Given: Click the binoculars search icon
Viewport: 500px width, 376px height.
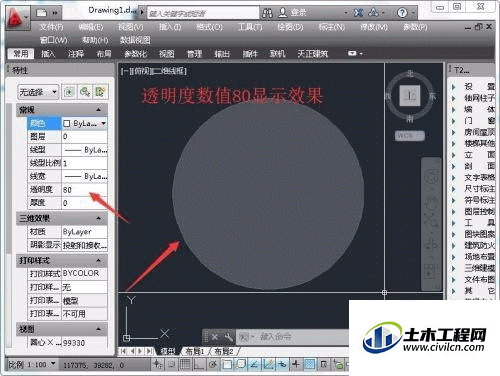Looking at the screenshot, I should [267, 13].
